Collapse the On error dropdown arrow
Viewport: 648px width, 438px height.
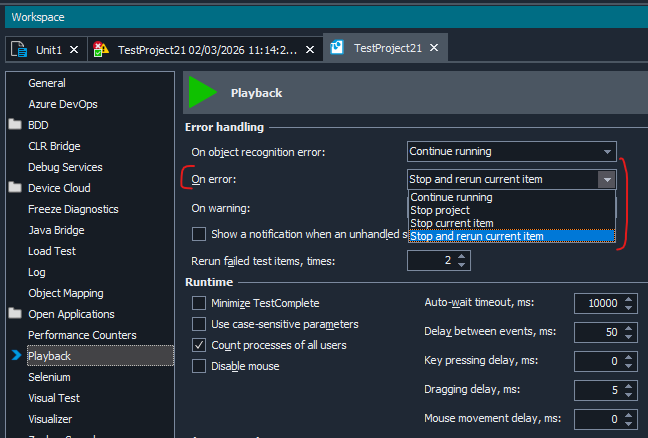pos(605,180)
